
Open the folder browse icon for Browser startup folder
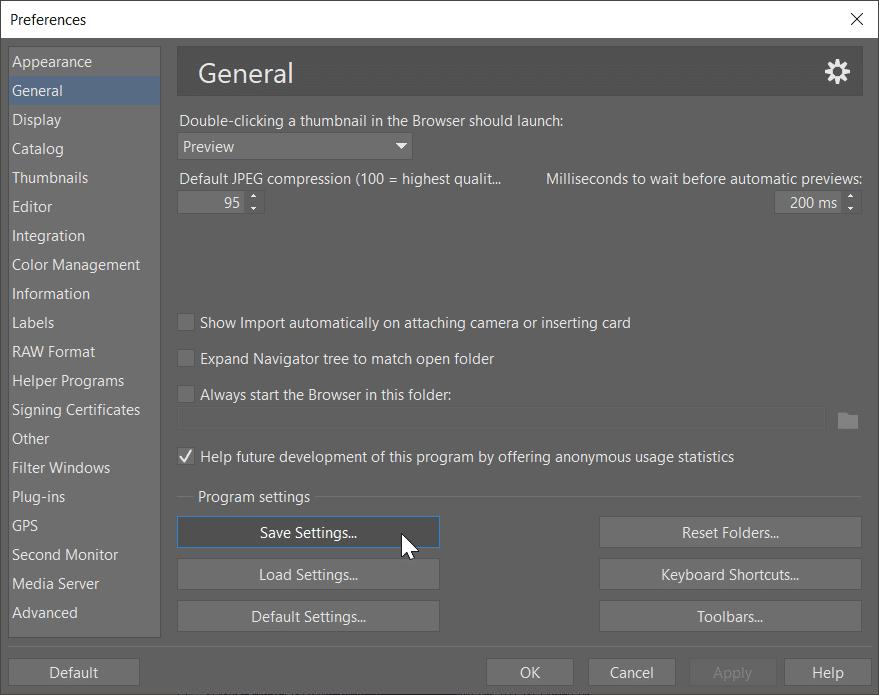(x=848, y=421)
